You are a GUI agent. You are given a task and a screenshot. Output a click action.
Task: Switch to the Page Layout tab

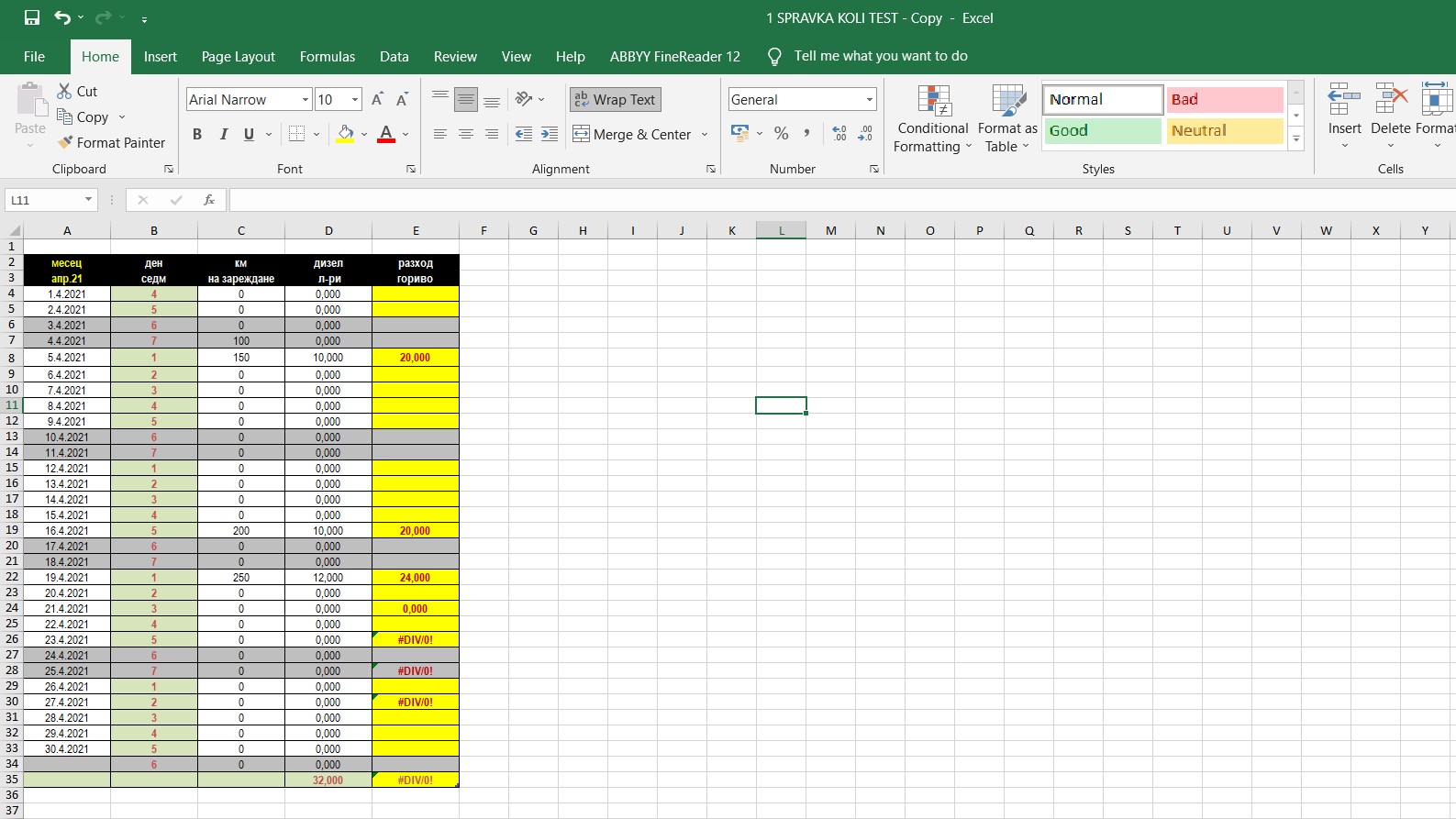(x=239, y=56)
